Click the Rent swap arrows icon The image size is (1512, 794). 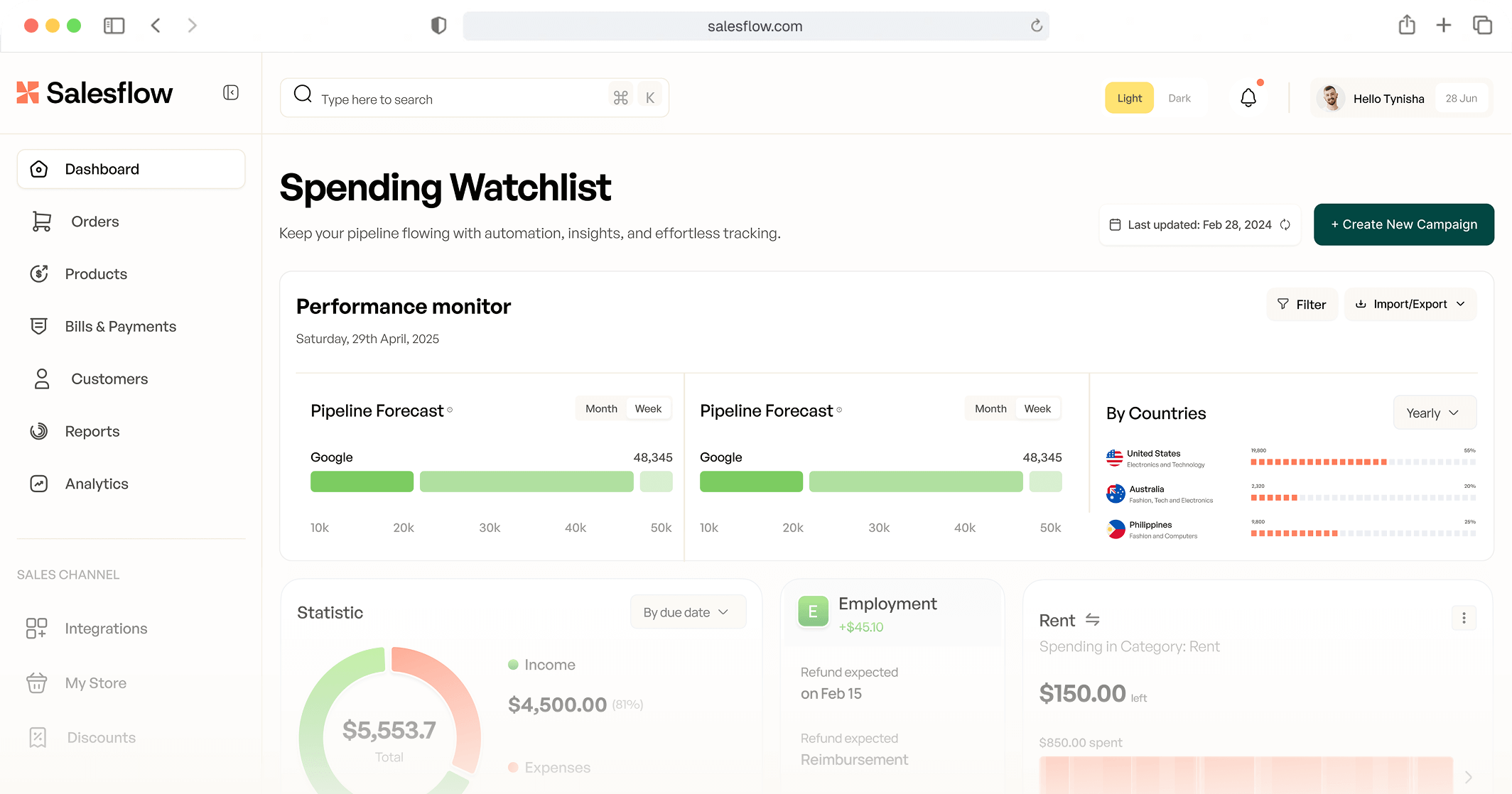coord(1092,620)
